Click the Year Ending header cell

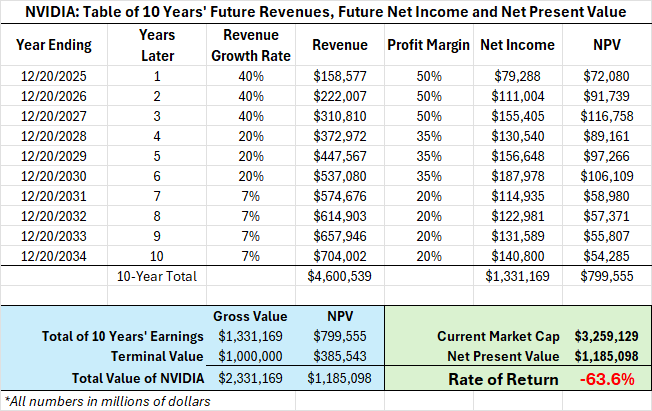55,46
